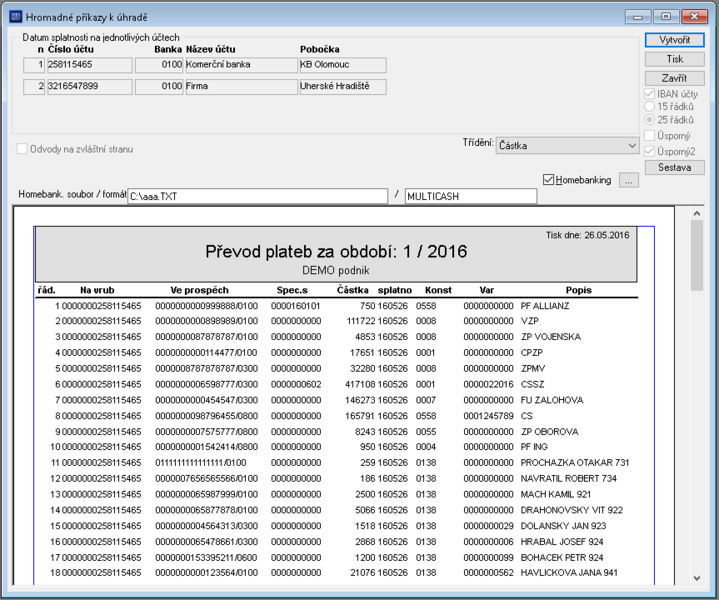Click the Firma account name field
The width and height of the screenshot is (719, 600).
241,86
